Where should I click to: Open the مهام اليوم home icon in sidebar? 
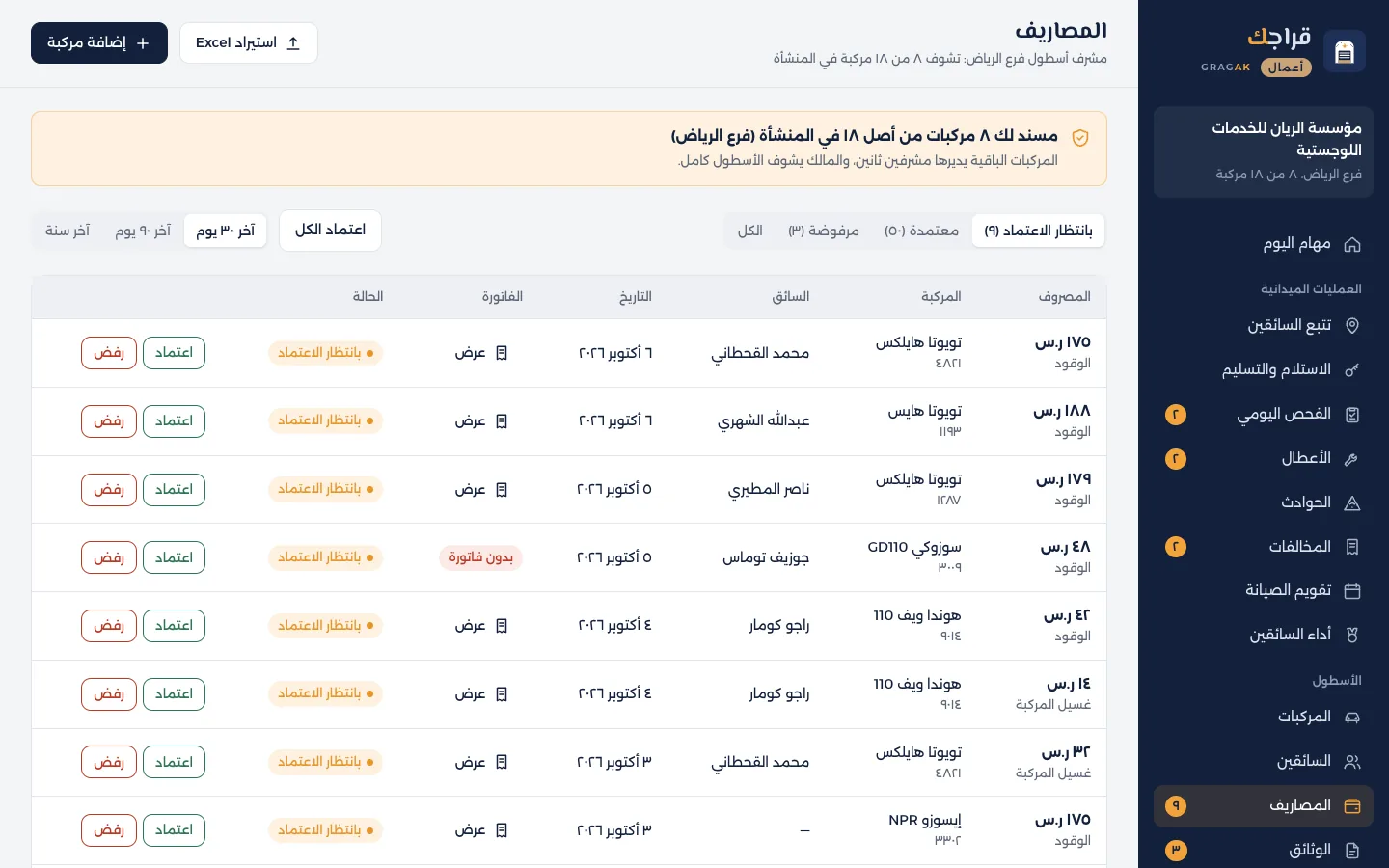(1352, 245)
